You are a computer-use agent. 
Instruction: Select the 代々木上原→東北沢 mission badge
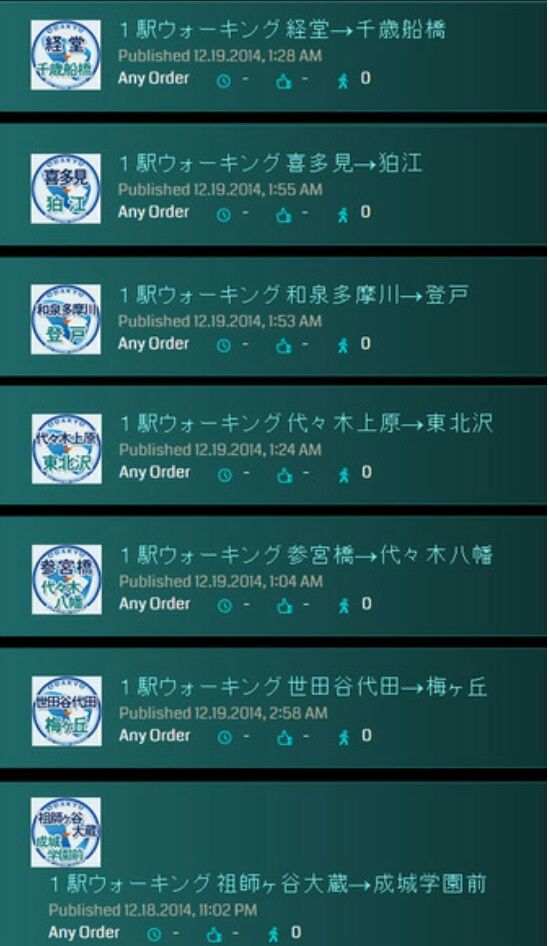tap(66, 448)
